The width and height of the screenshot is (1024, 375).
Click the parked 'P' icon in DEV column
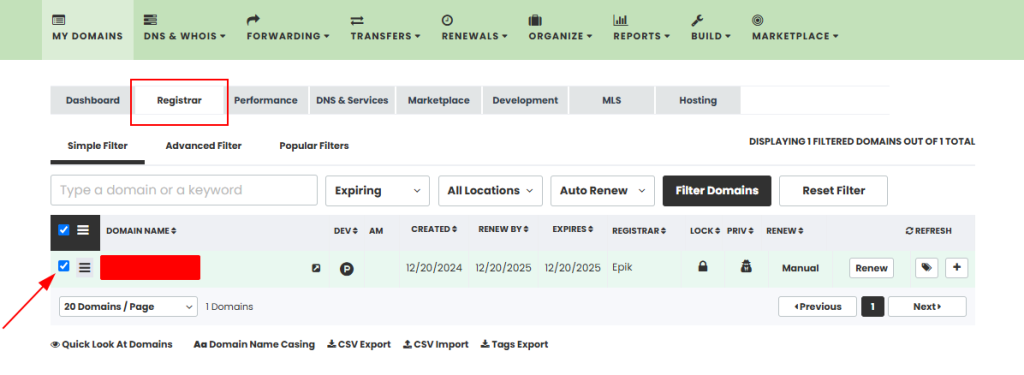[x=347, y=269]
